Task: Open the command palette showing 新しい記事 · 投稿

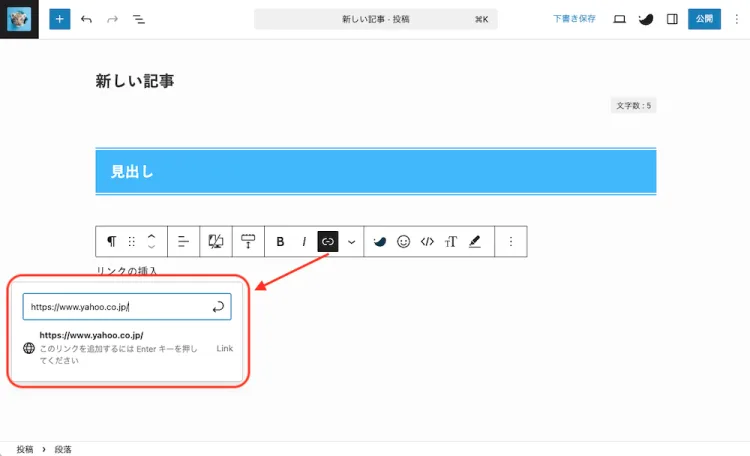Action: 375,19
